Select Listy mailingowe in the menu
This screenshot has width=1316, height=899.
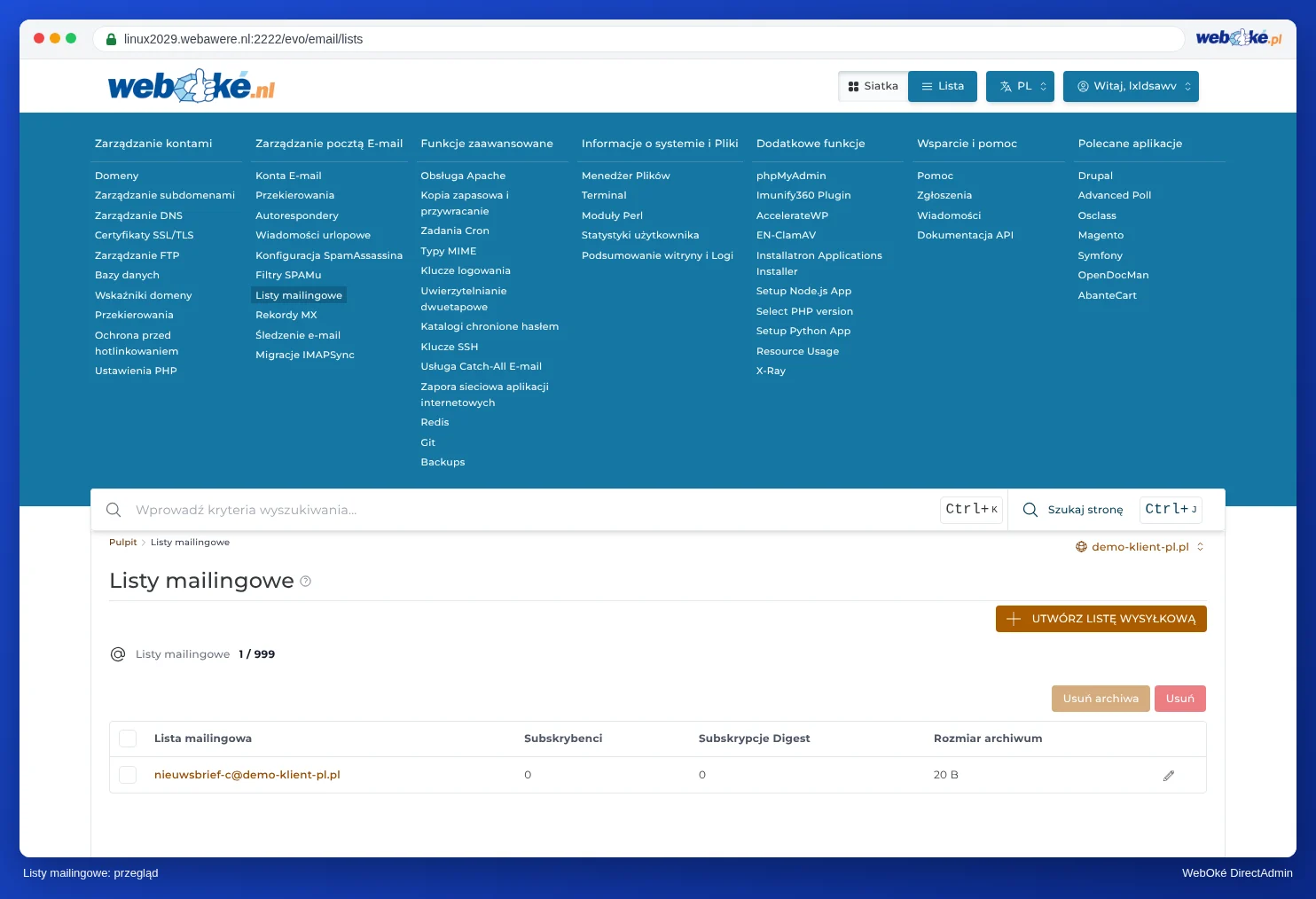pos(299,295)
